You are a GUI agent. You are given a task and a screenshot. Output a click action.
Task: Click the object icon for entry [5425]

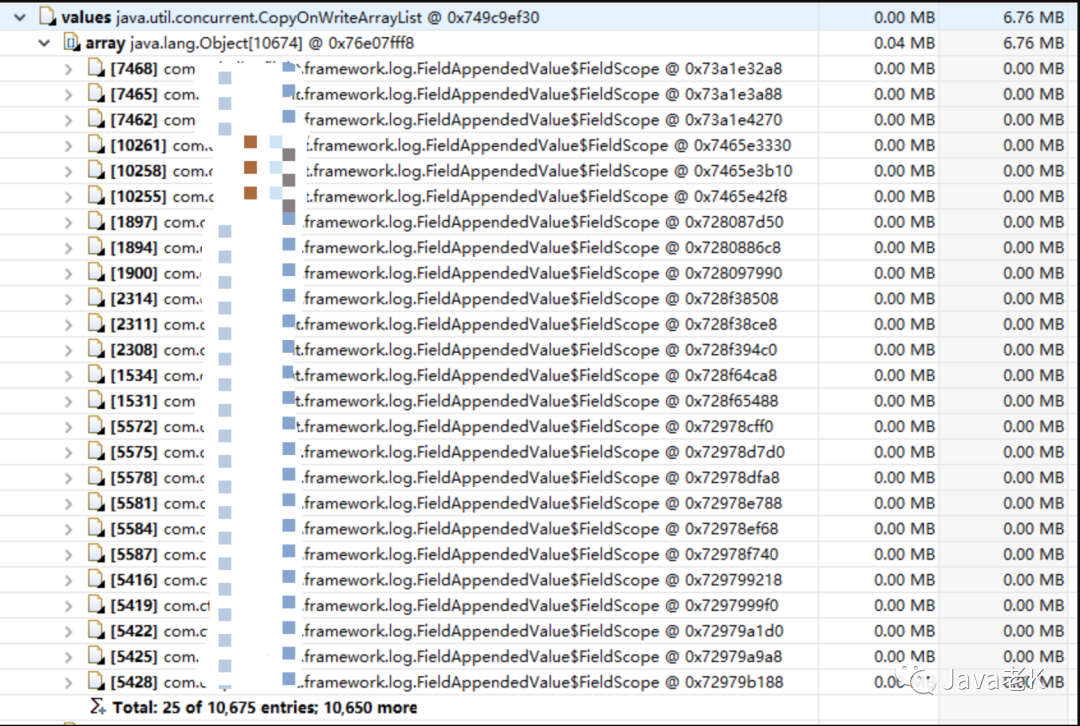tap(96, 656)
